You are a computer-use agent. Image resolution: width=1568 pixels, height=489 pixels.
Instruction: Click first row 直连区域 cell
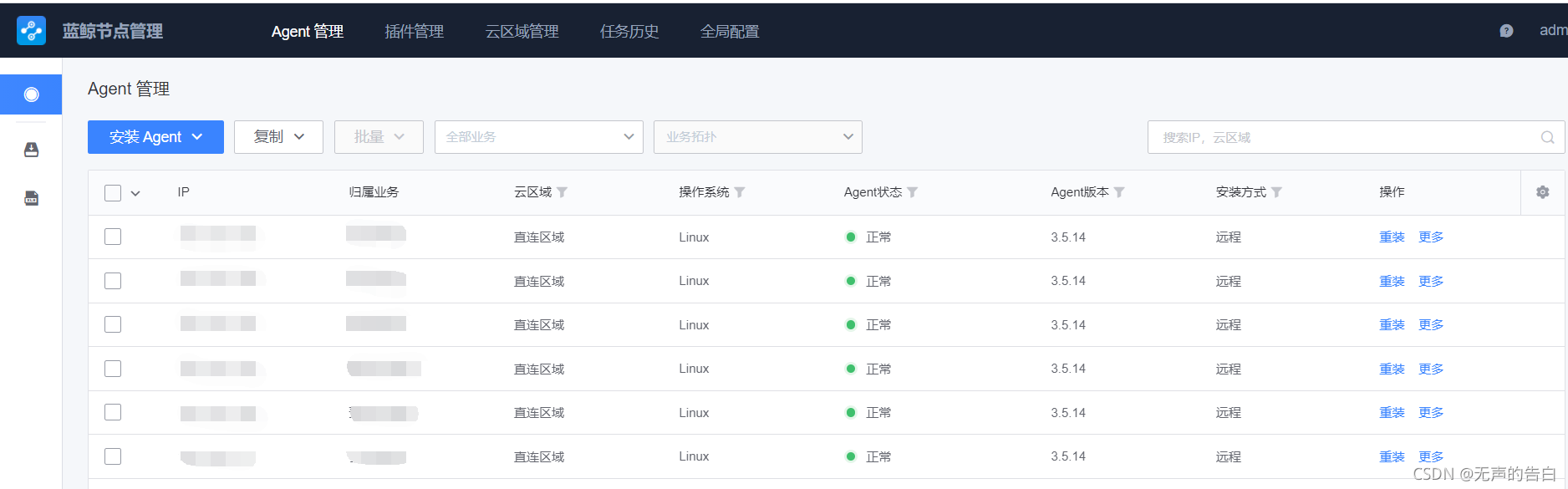pyautogui.click(x=539, y=237)
